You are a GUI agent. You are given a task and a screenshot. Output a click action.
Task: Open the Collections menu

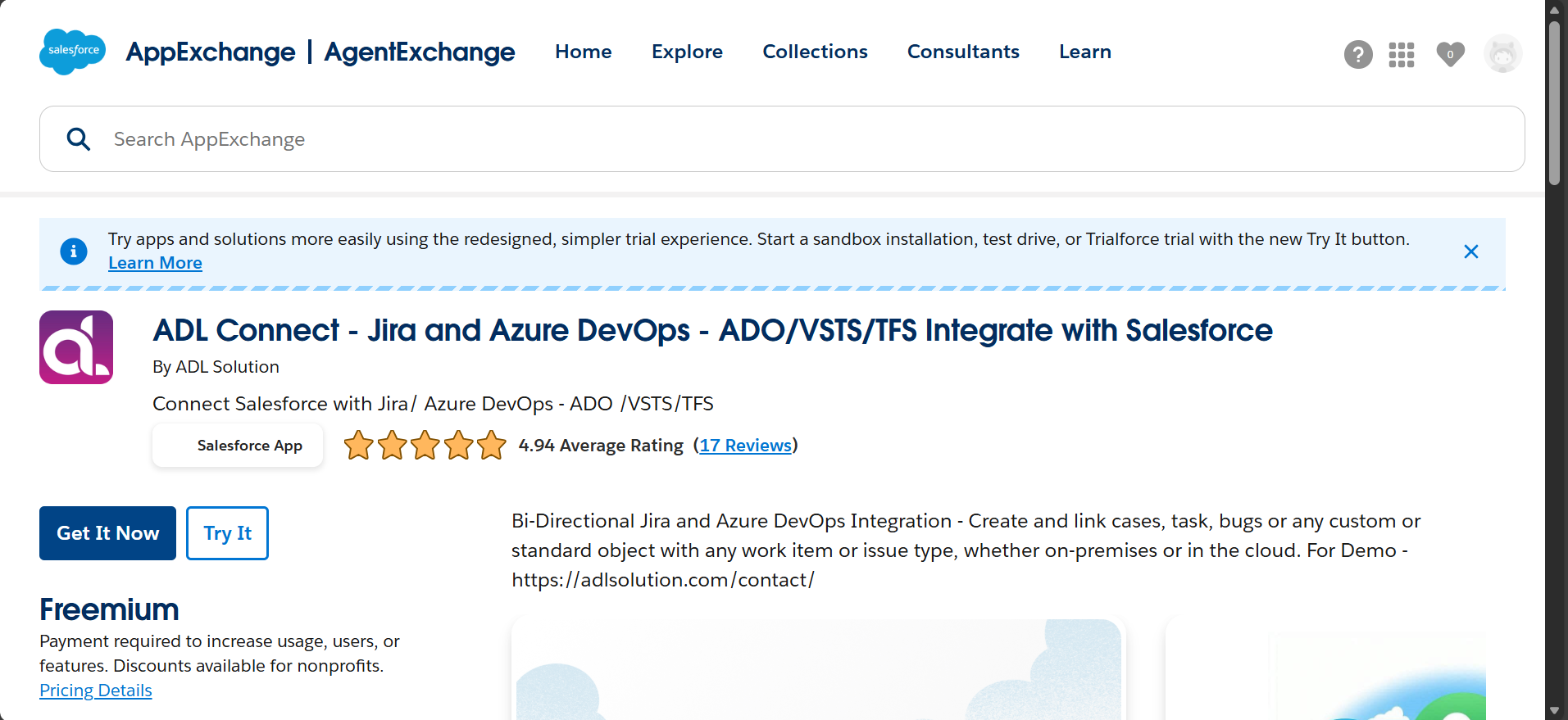coord(815,52)
